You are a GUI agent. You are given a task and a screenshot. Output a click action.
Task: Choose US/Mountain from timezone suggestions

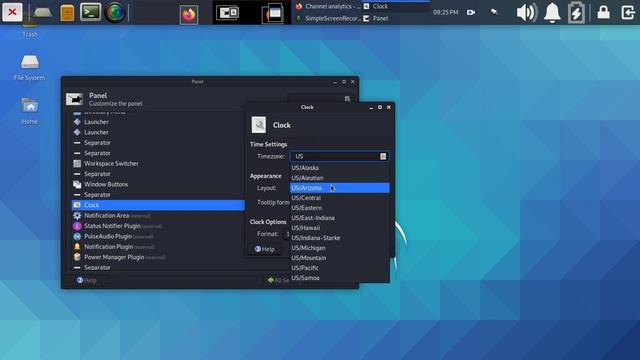pyautogui.click(x=340, y=258)
